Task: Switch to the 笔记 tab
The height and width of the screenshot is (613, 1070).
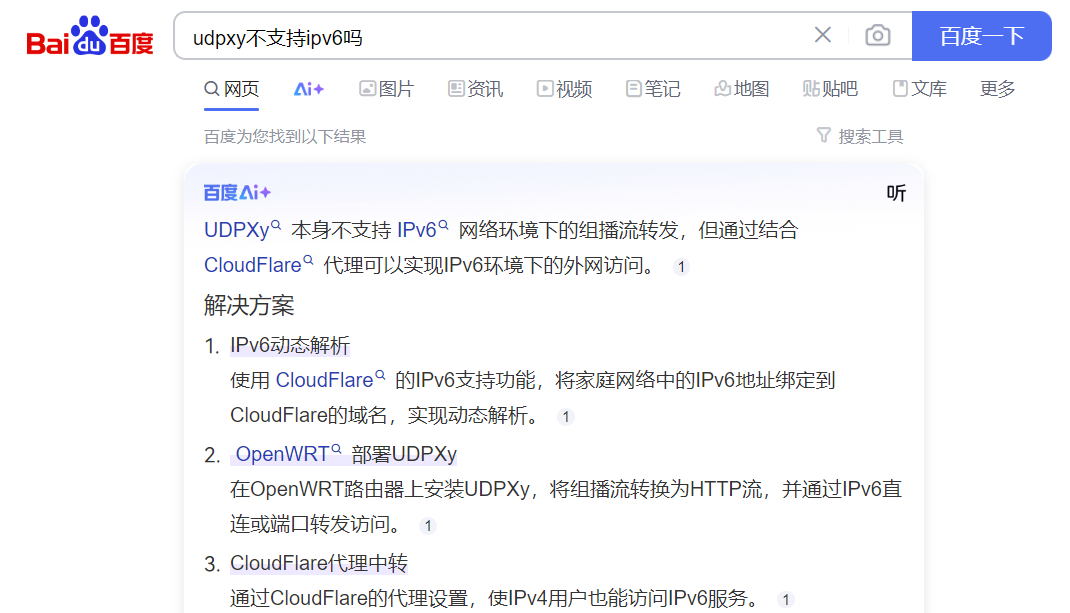Action: [x=653, y=89]
